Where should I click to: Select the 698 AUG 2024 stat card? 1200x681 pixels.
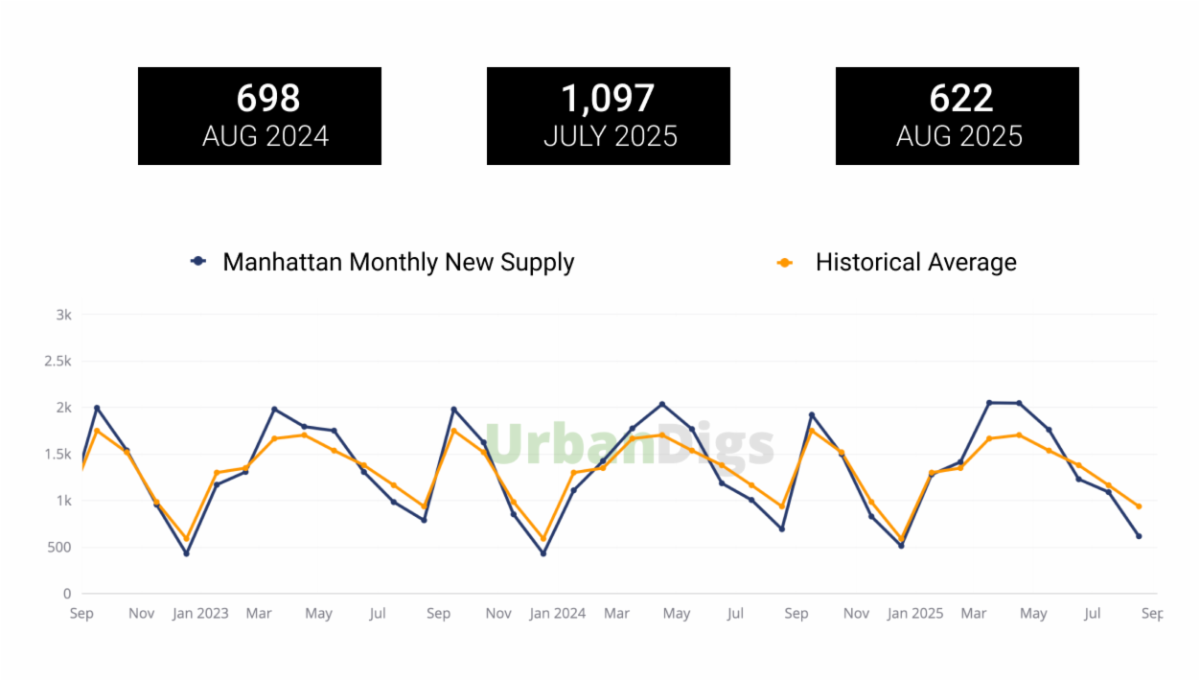click(259, 116)
